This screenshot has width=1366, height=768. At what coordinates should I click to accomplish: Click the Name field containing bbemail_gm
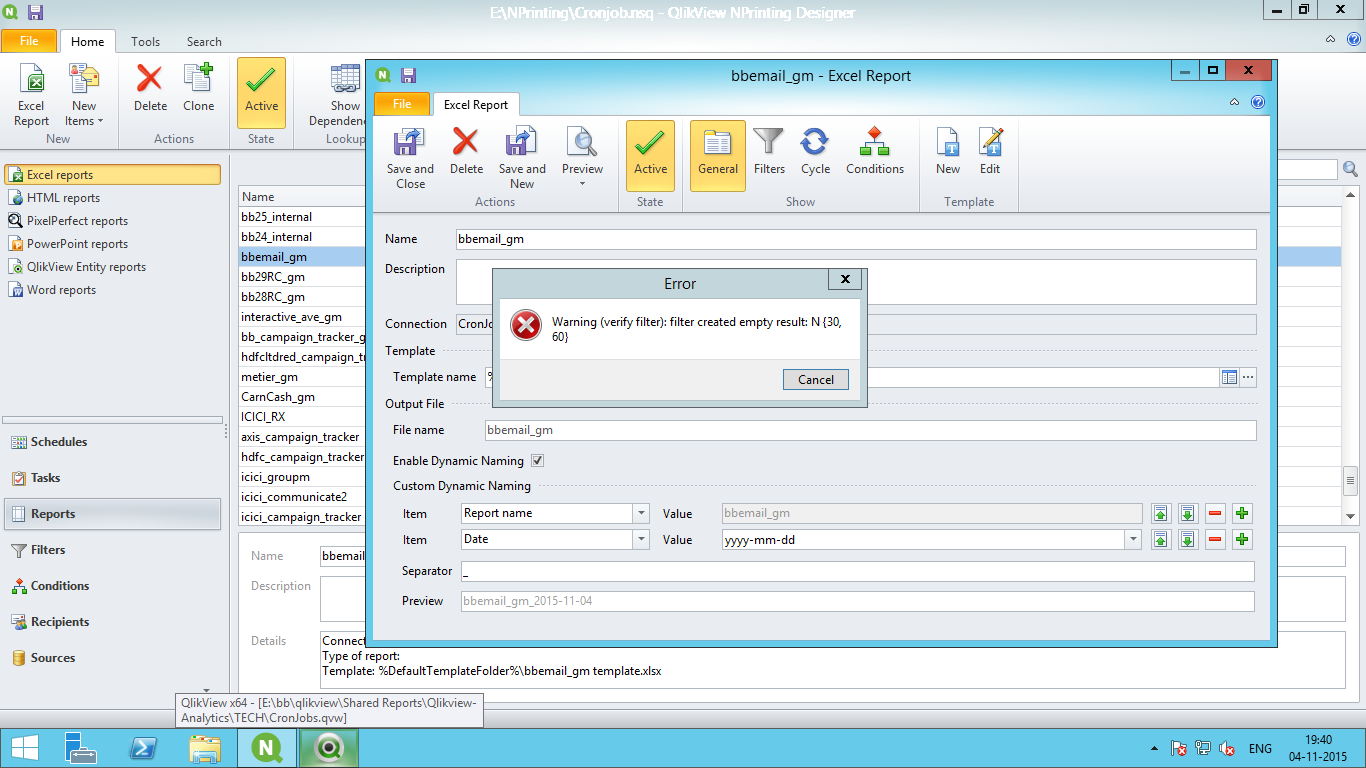coord(855,239)
